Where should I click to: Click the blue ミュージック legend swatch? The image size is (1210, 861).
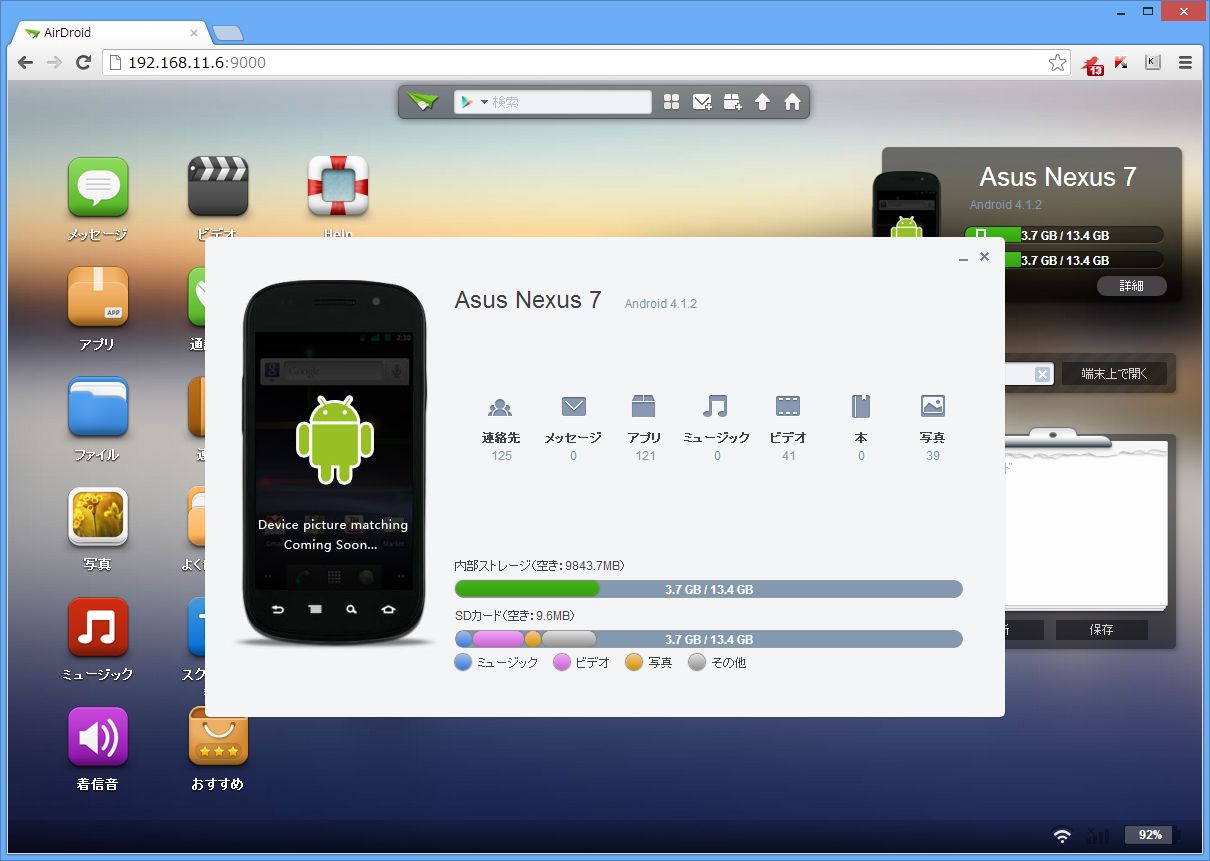point(463,662)
